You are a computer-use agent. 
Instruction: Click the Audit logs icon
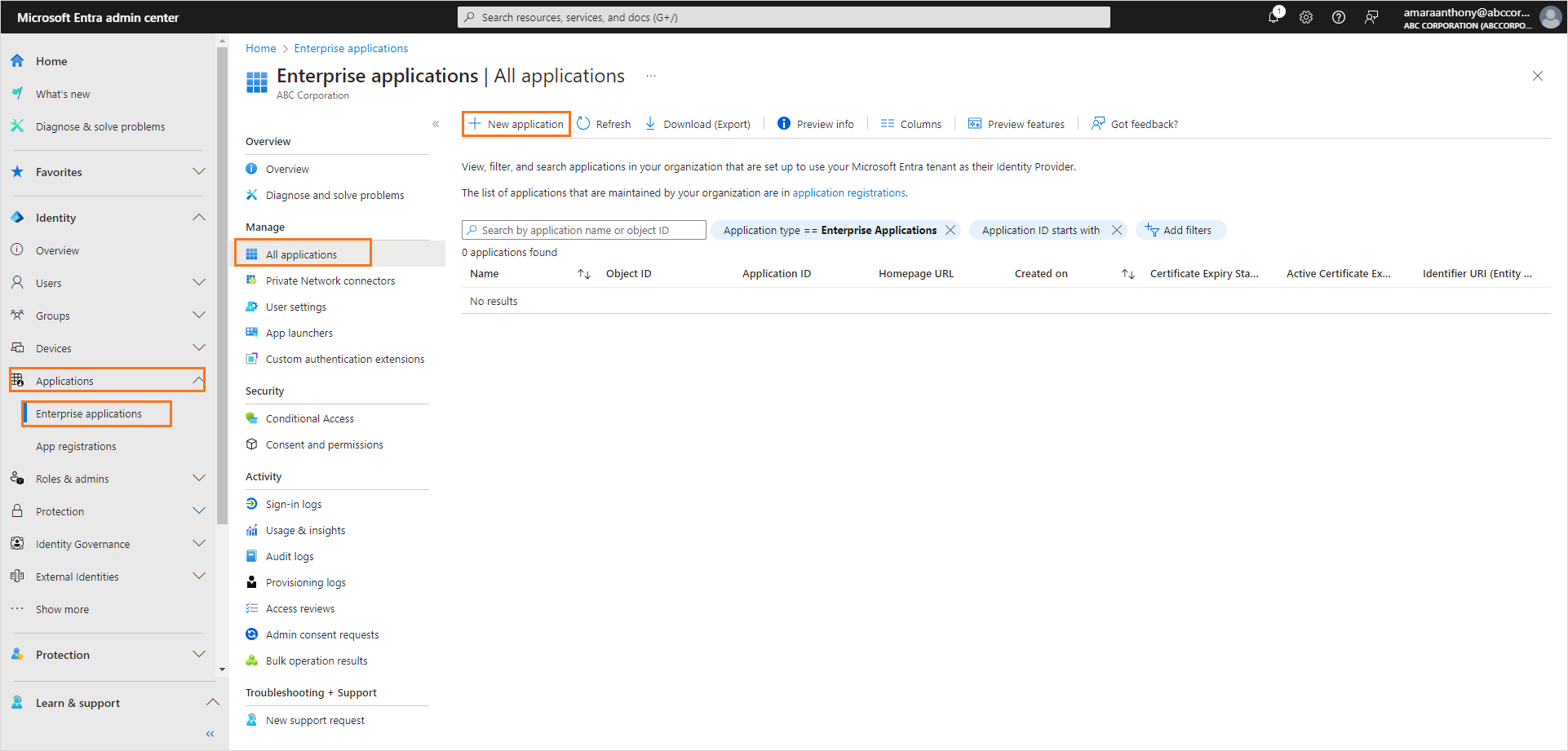pyautogui.click(x=252, y=556)
